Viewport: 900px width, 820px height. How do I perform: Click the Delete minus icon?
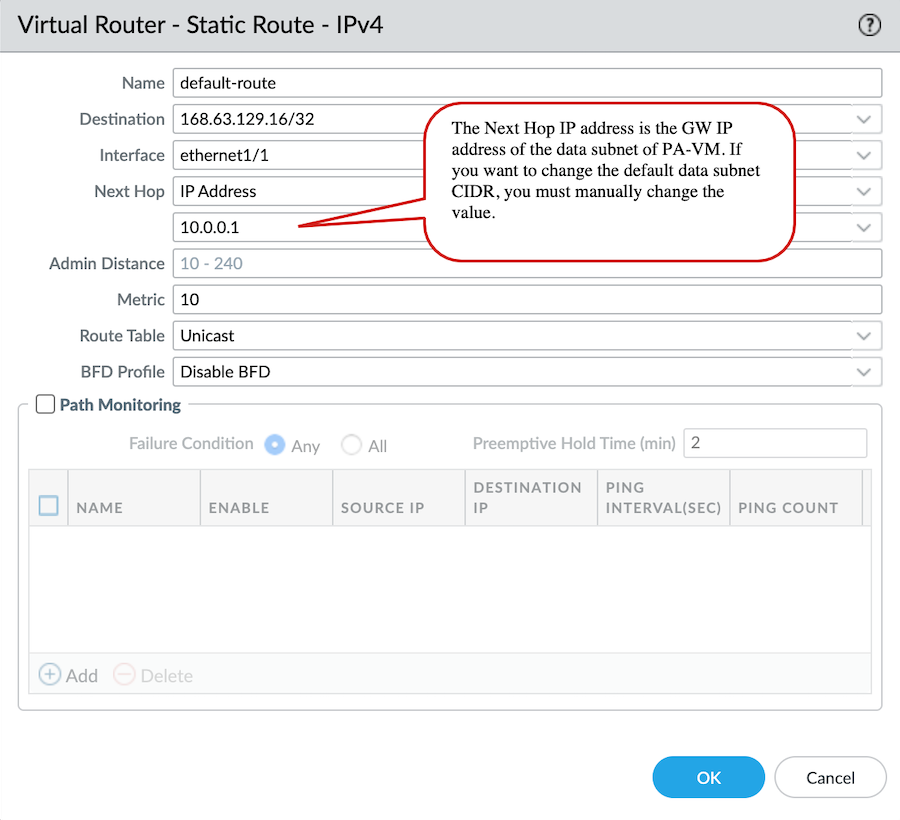[124, 675]
